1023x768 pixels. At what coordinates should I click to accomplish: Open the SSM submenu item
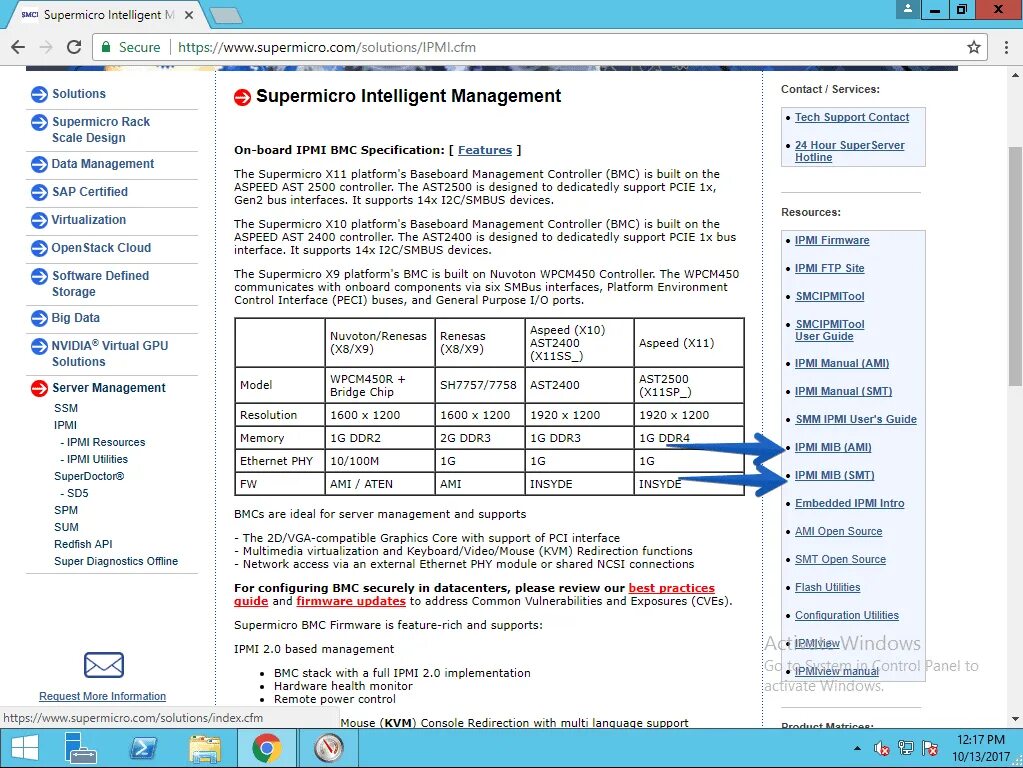pyautogui.click(x=66, y=408)
